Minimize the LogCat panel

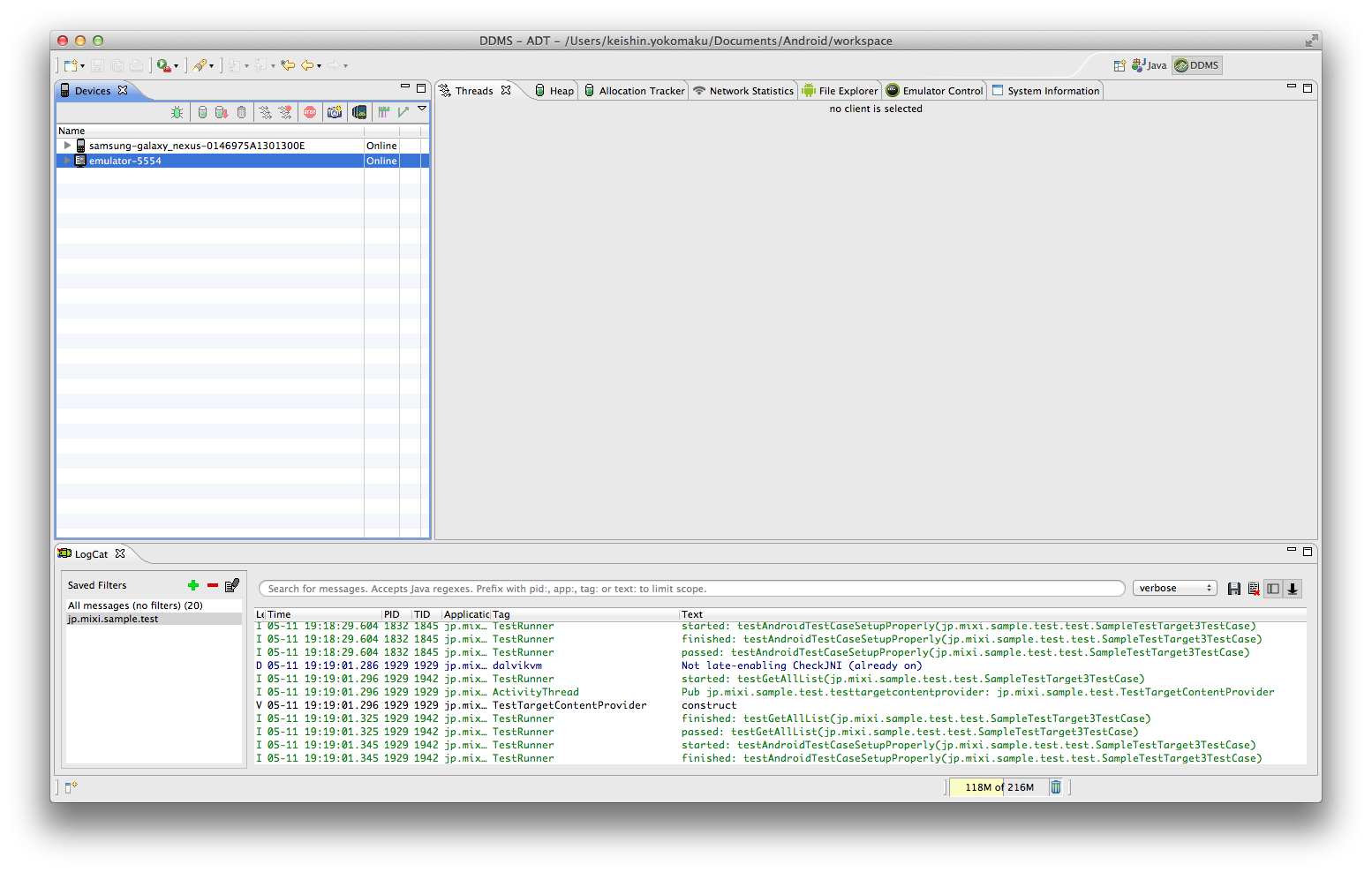pyautogui.click(x=1292, y=550)
